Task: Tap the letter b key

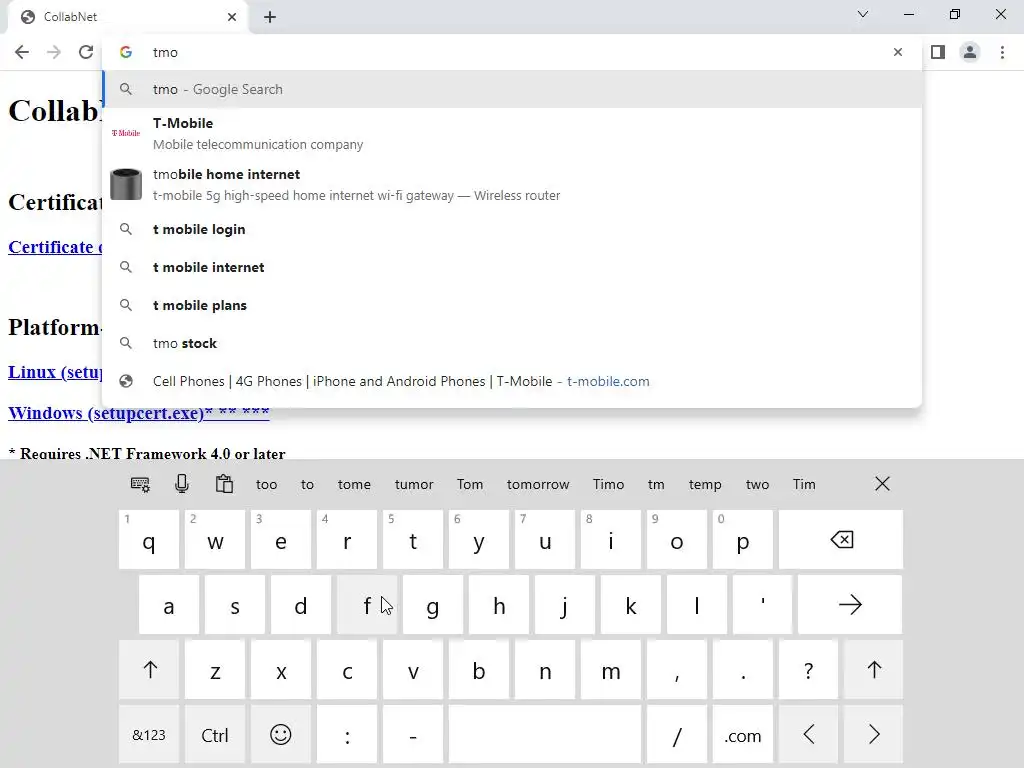Action: pyautogui.click(x=479, y=669)
